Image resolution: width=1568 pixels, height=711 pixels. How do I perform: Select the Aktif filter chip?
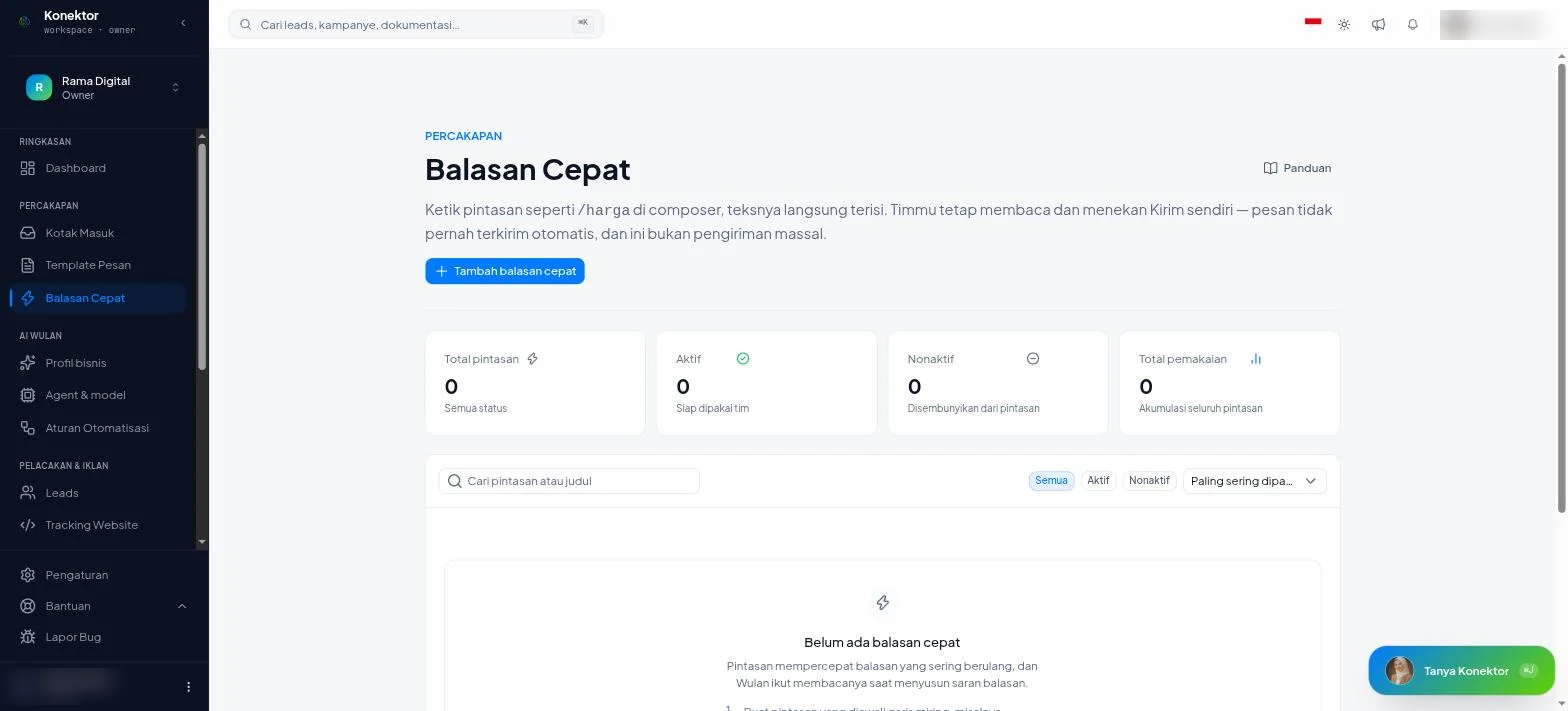1098,481
